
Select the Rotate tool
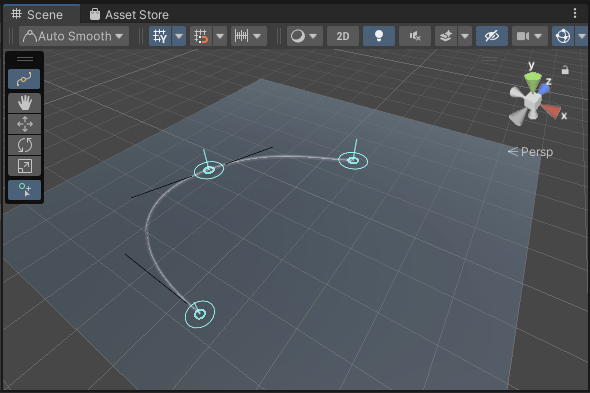[24, 145]
